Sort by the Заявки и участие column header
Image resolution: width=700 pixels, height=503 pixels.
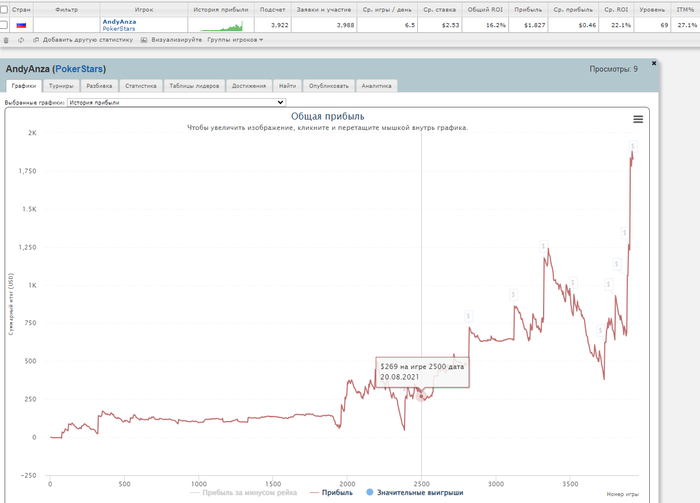[x=324, y=9]
